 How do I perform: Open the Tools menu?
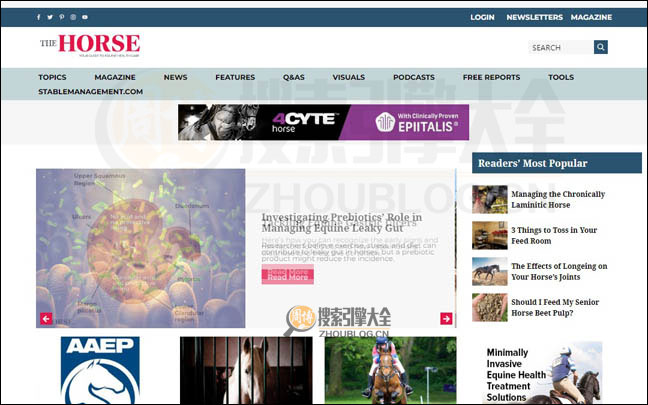tap(561, 77)
